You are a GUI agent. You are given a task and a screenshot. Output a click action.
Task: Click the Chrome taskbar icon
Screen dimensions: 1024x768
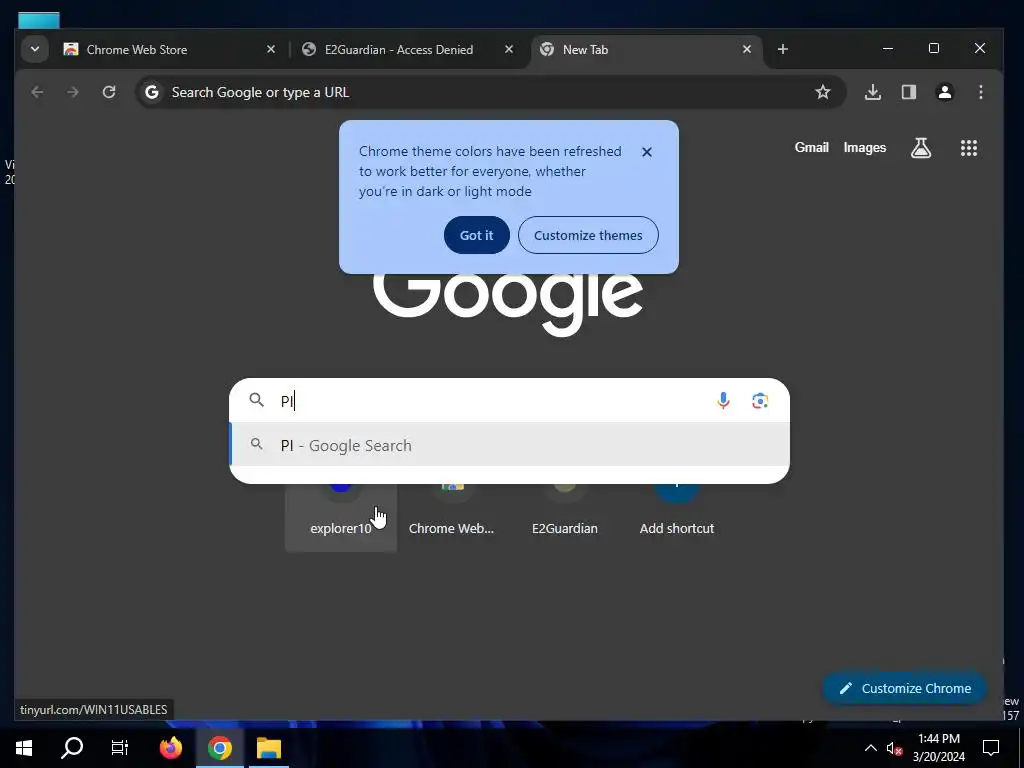coord(220,748)
